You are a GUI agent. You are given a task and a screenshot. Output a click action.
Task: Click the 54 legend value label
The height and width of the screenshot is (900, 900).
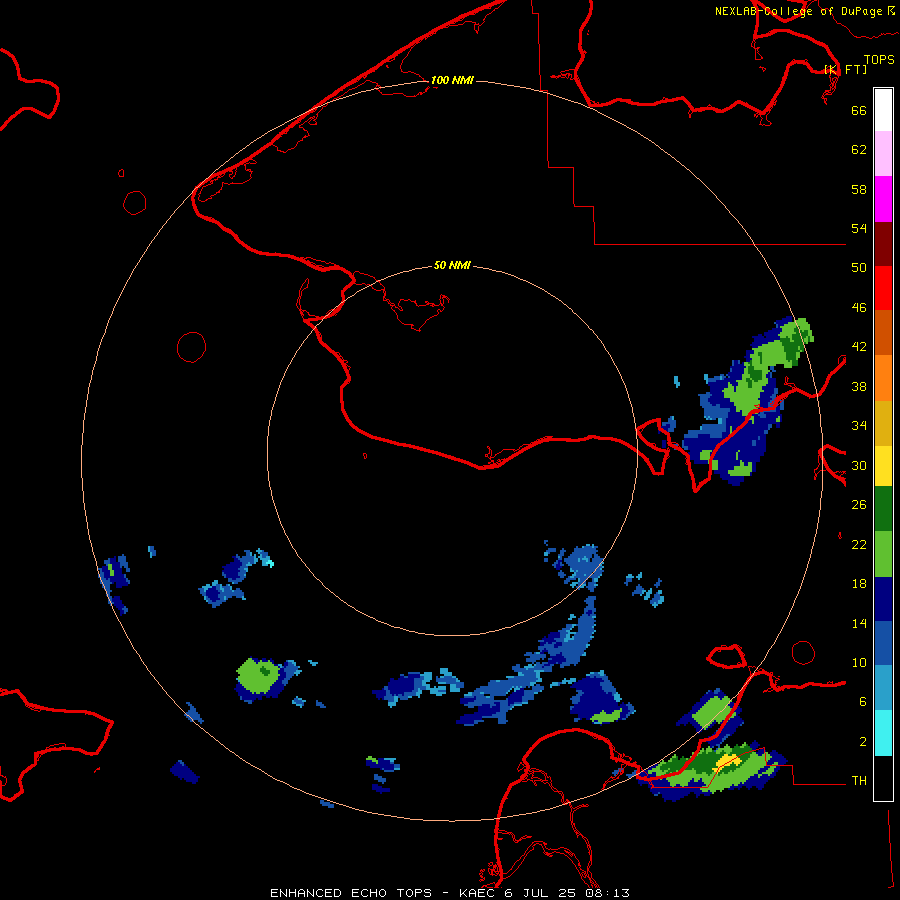click(x=859, y=228)
